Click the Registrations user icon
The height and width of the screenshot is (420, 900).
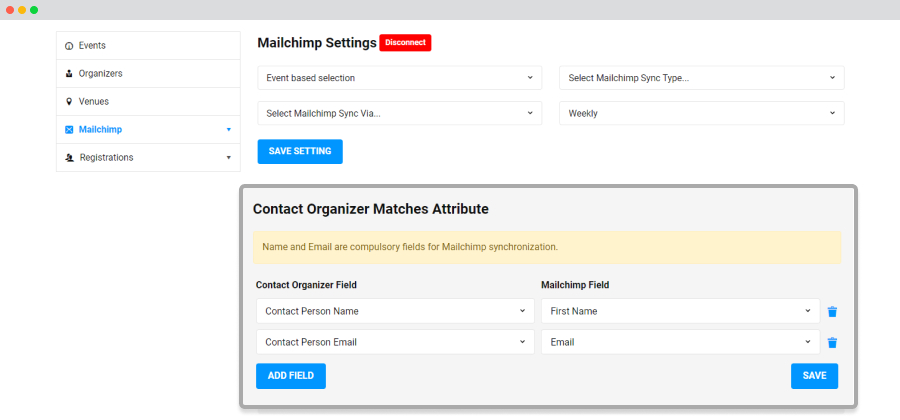coord(69,157)
